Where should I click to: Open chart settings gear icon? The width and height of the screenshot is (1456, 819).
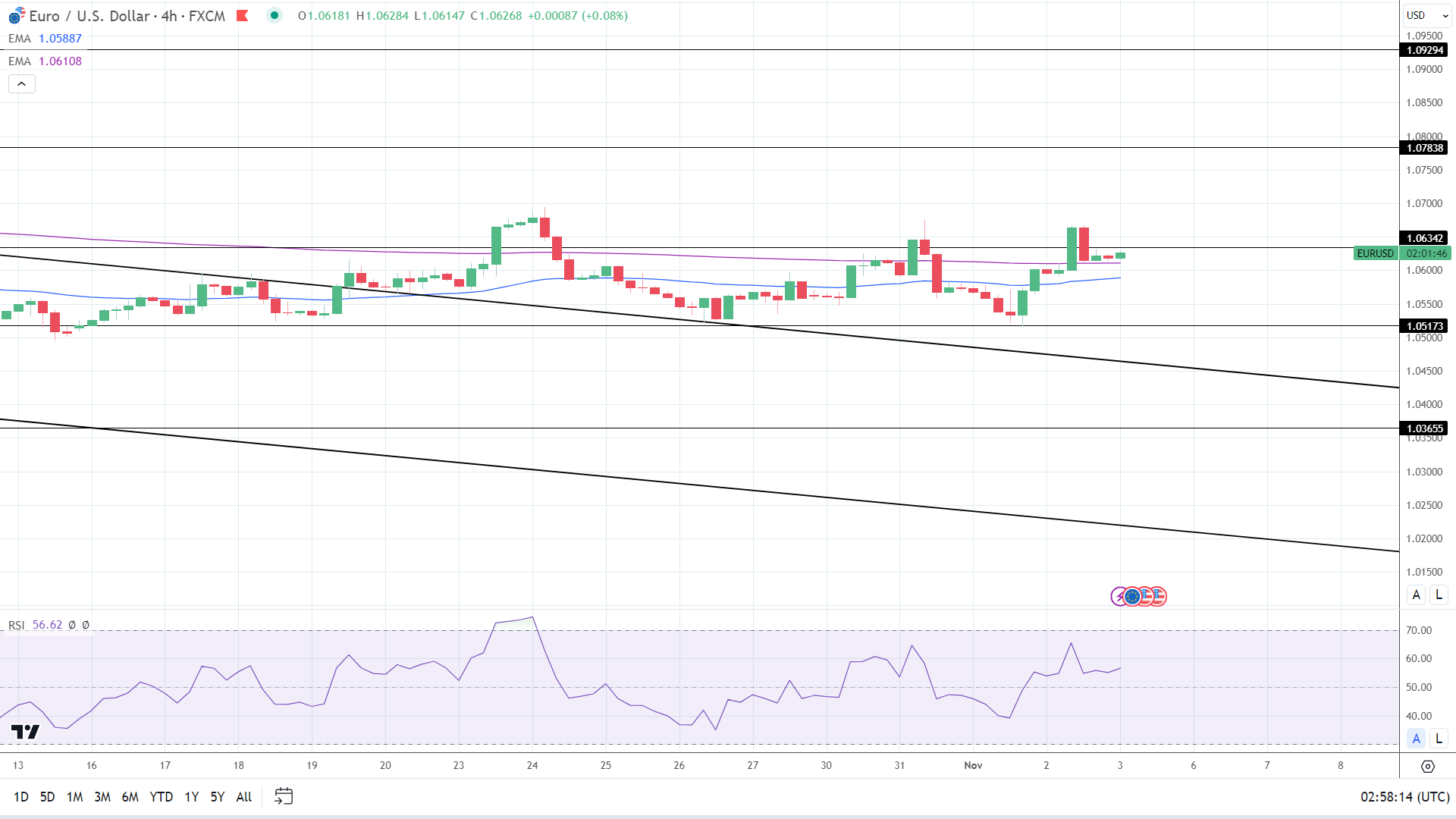[x=1427, y=767]
